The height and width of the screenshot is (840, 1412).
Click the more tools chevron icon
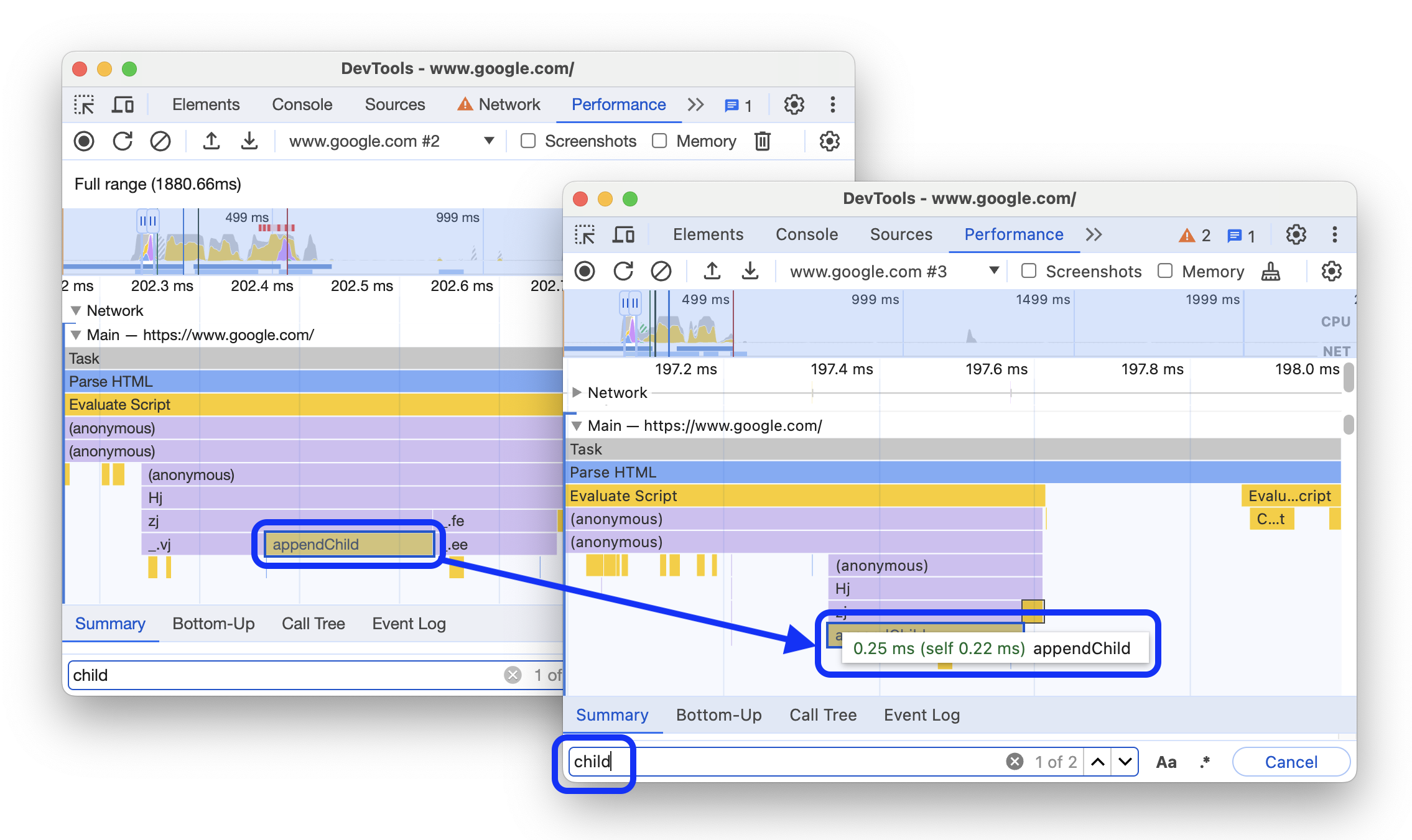(x=1096, y=234)
